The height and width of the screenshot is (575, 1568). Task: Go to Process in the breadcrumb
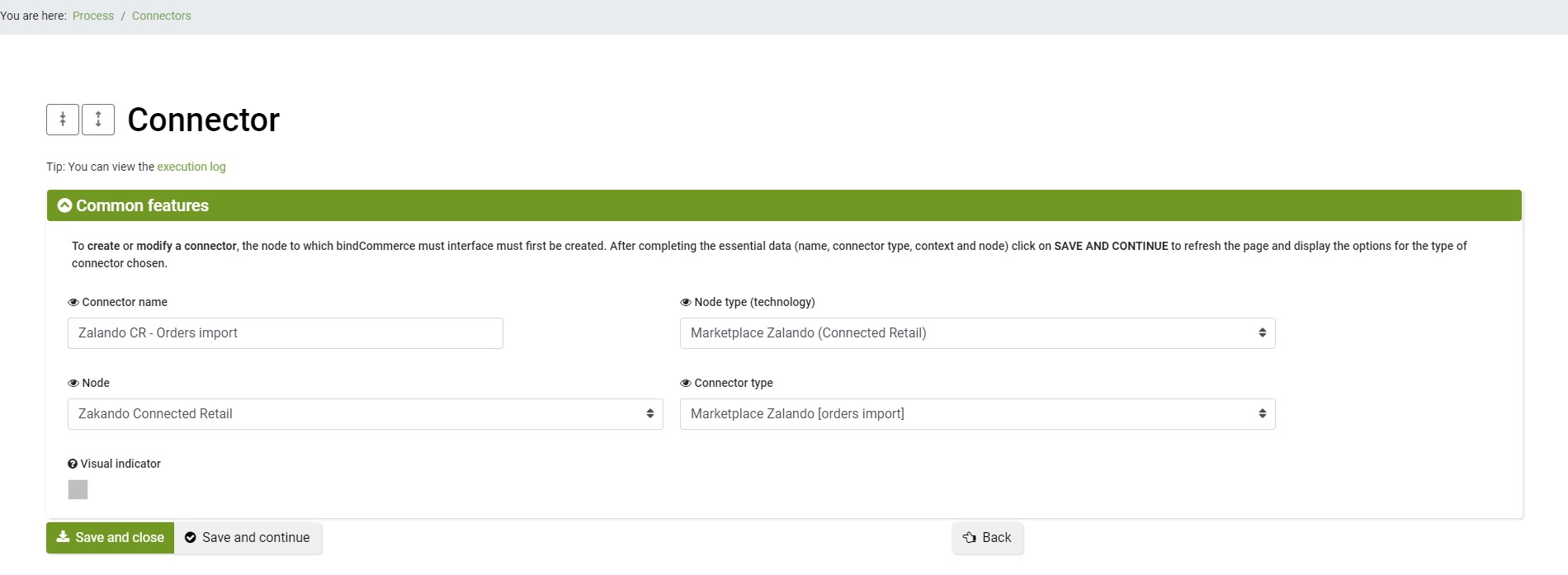tap(93, 16)
